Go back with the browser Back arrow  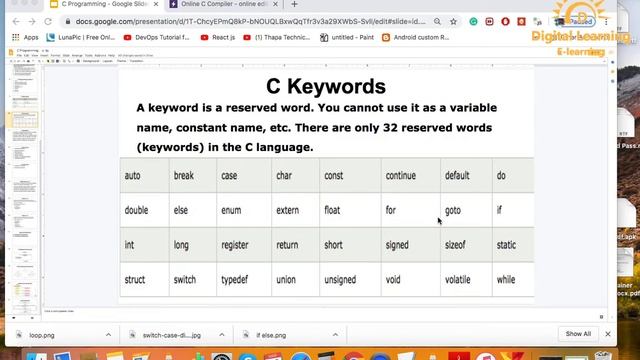pos(16,22)
